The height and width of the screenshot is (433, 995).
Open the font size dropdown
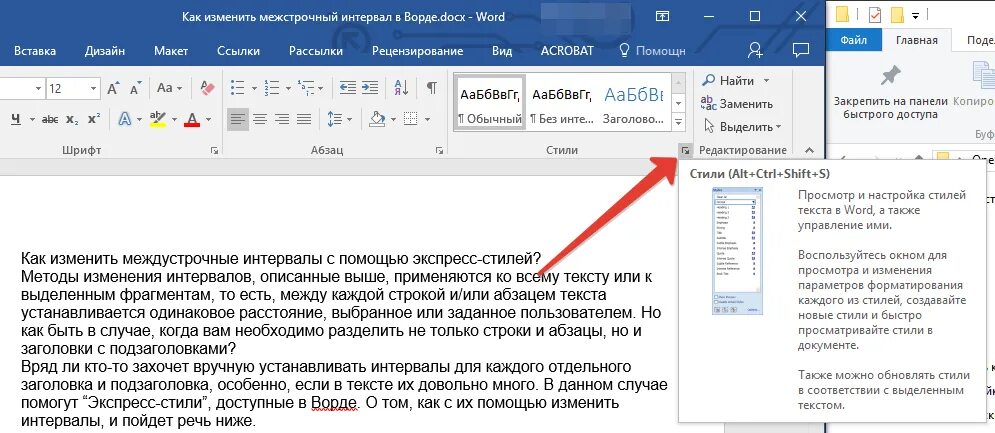(94, 88)
